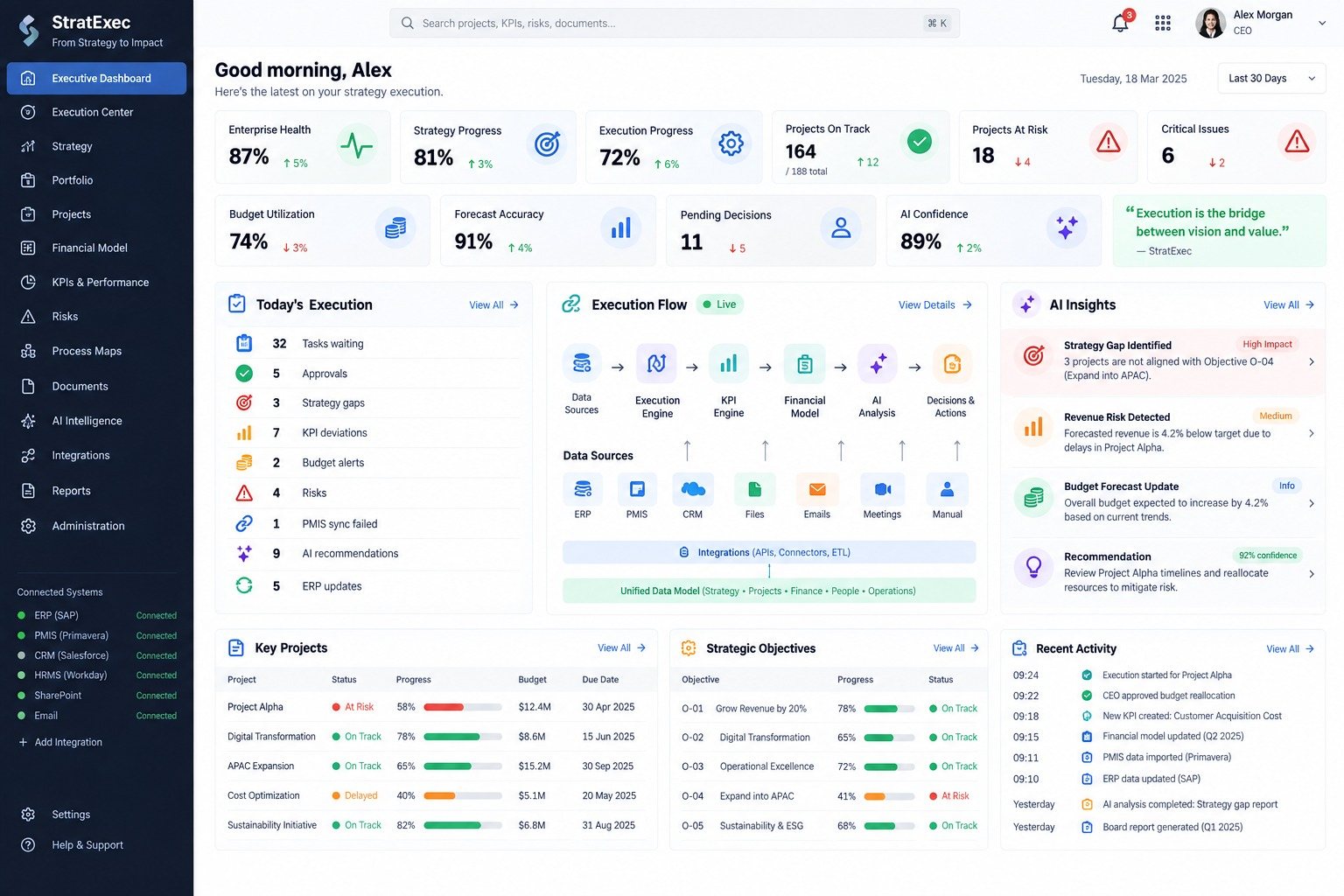
Task: Click Add Integration
Action: [60, 742]
